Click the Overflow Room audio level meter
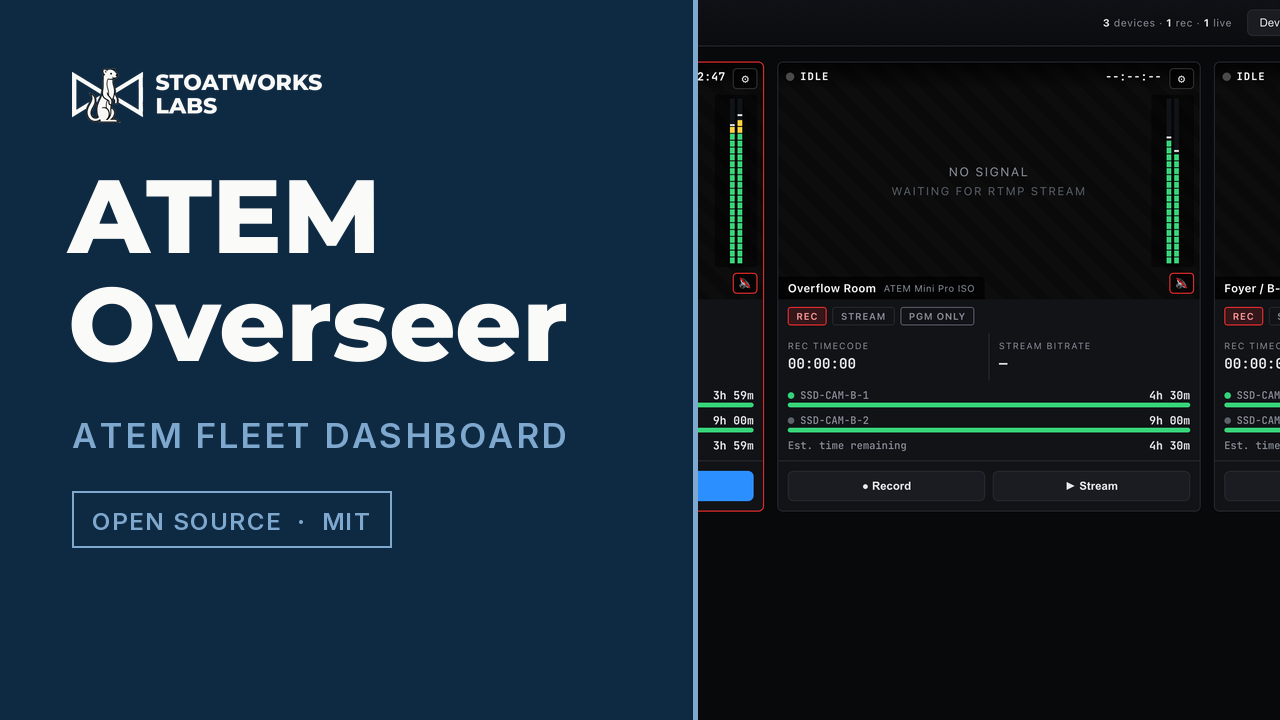1280x720 pixels. pyautogui.click(x=1172, y=181)
